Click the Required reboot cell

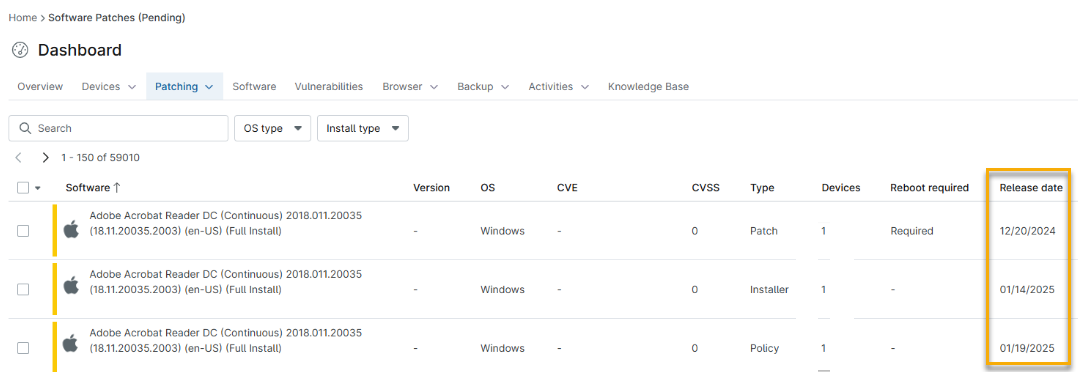(912, 231)
